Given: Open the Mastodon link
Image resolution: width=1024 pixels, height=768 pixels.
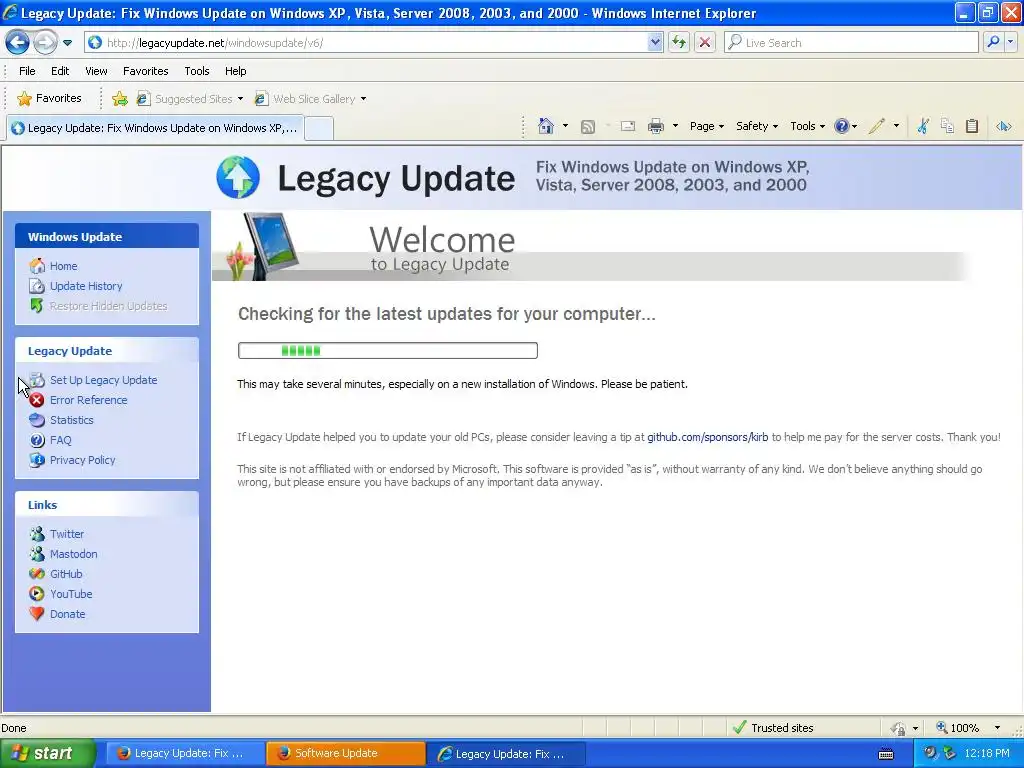Looking at the screenshot, I should 73,554.
